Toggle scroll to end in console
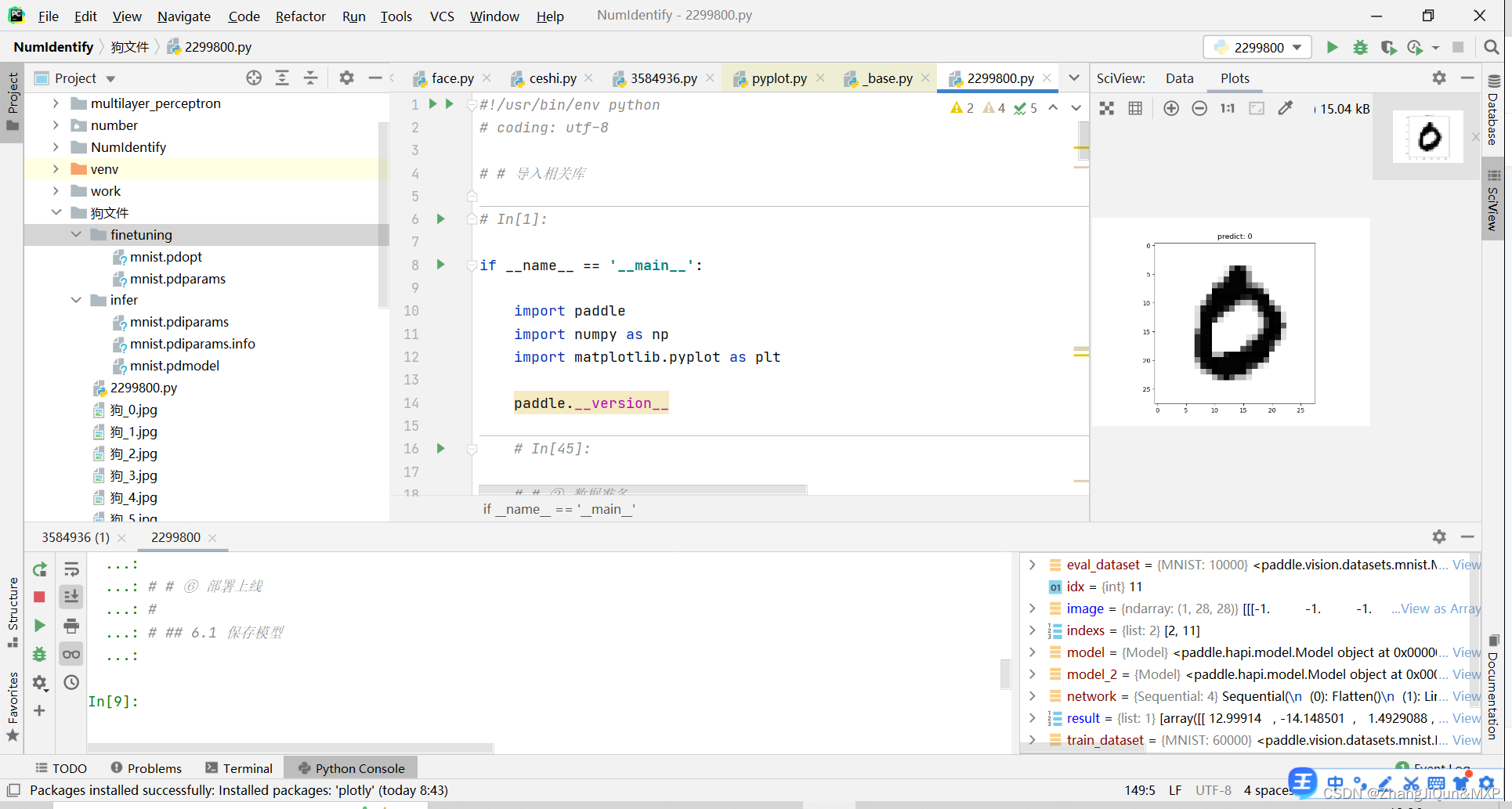 coord(71,596)
